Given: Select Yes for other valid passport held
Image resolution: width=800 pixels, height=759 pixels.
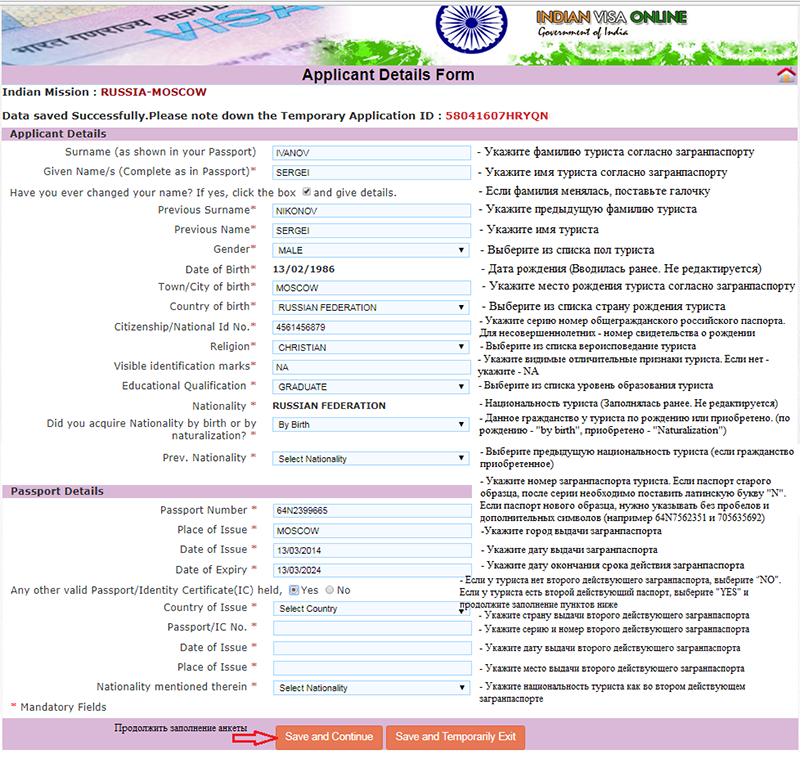Looking at the screenshot, I should pyautogui.click(x=293, y=590).
